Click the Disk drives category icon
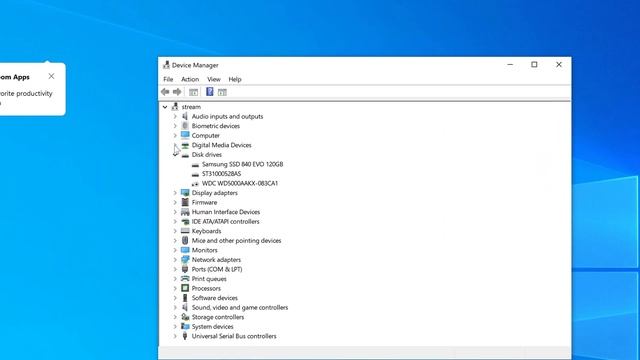 185,155
